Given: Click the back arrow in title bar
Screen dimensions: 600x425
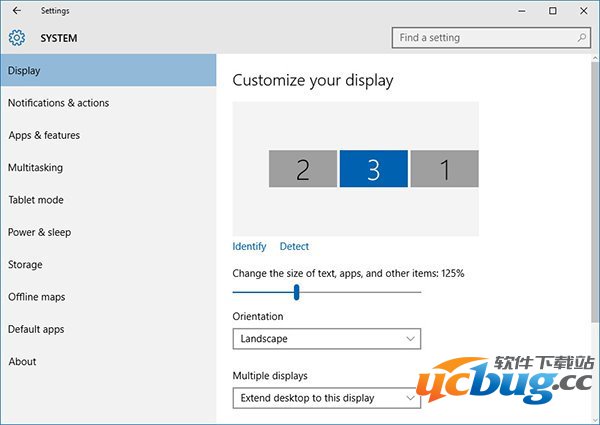Looking at the screenshot, I should point(16,11).
